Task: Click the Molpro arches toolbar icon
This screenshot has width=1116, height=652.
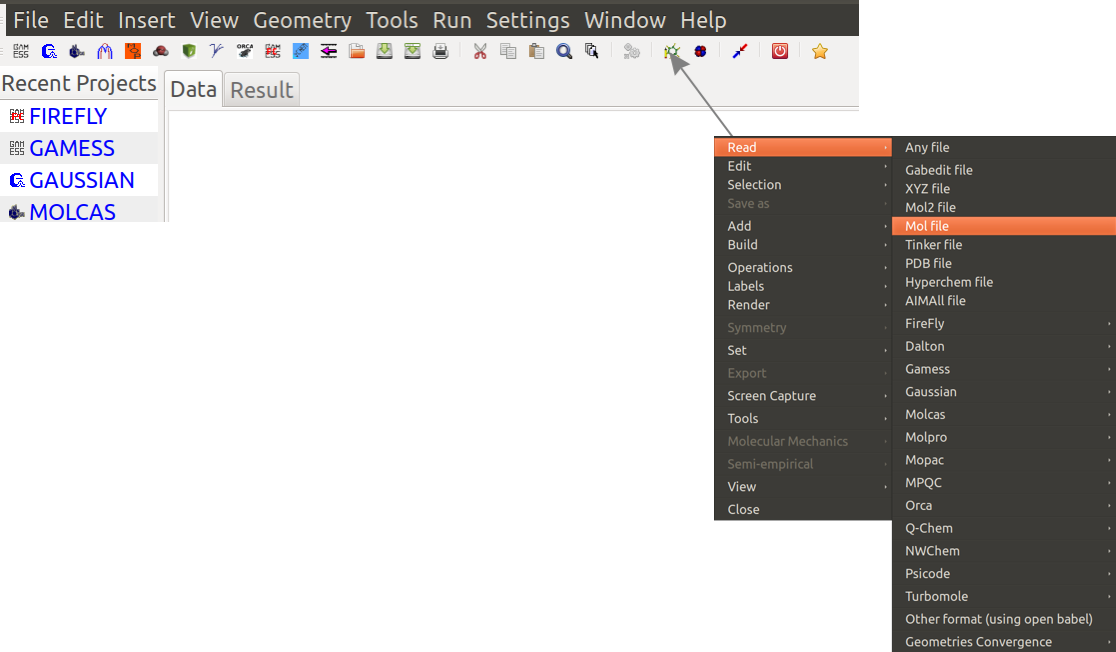Action: click(105, 51)
